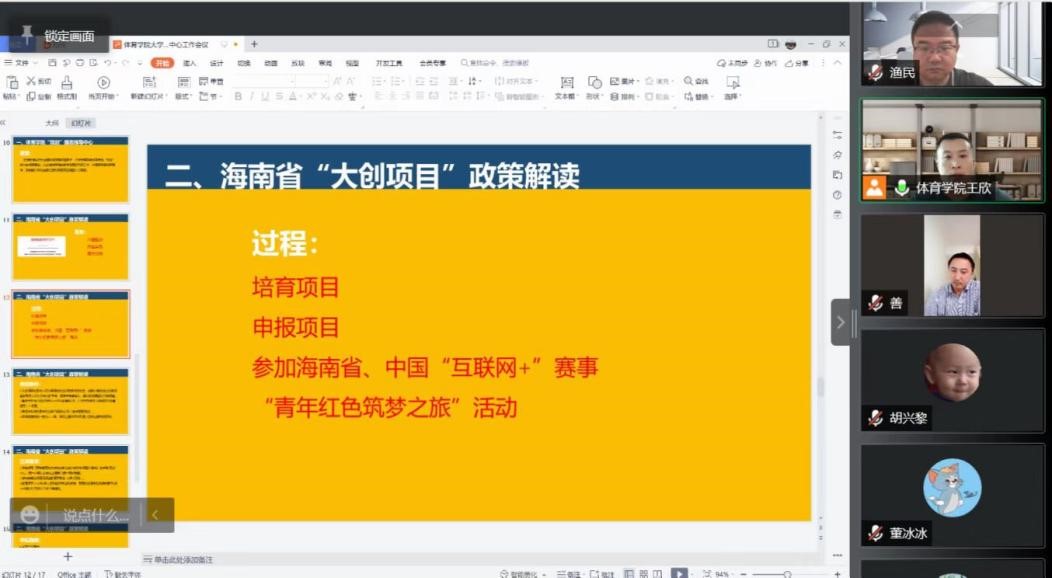Adjust the zoom slider in status bar
Image resolution: width=1052 pixels, height=578 pixels.
(x=787, y=574)
